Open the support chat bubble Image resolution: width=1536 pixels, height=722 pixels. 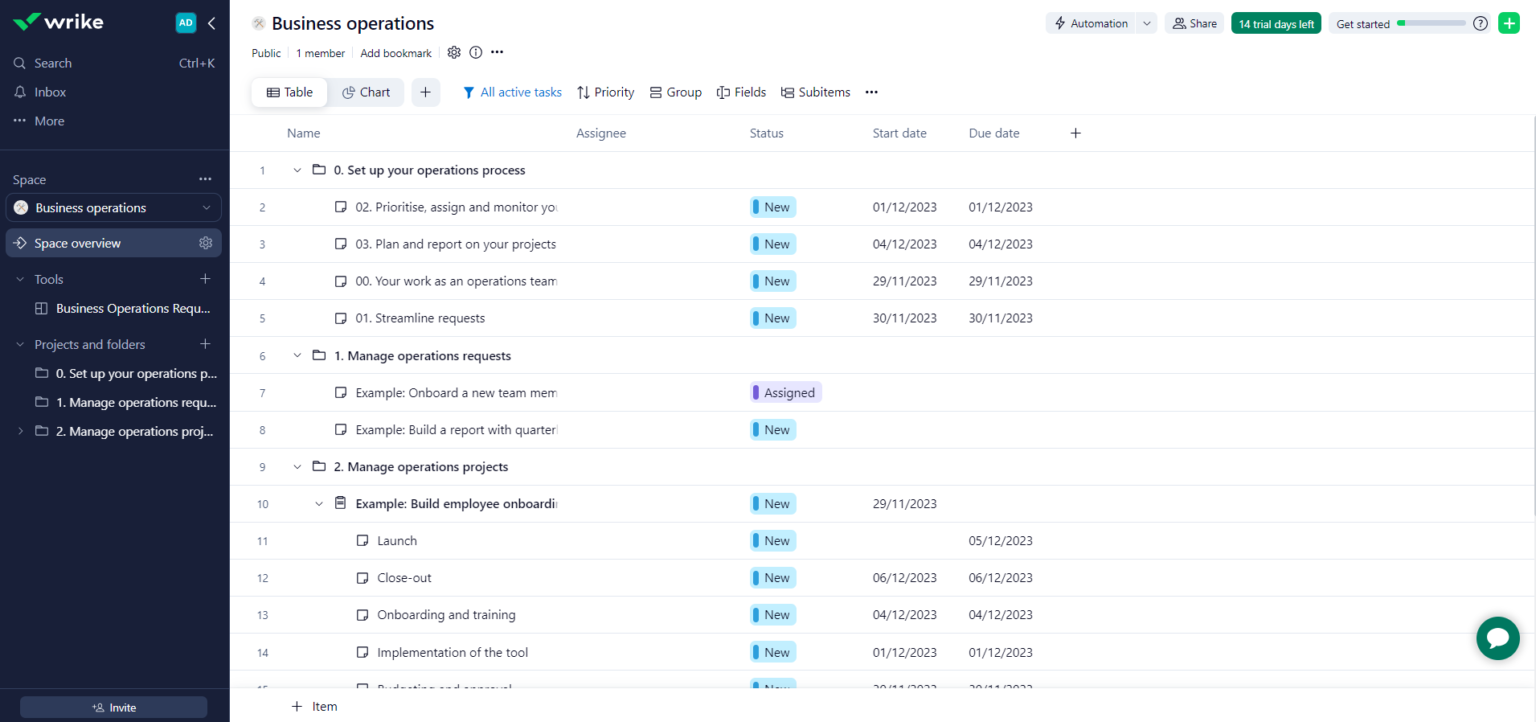coord(1497,638)
